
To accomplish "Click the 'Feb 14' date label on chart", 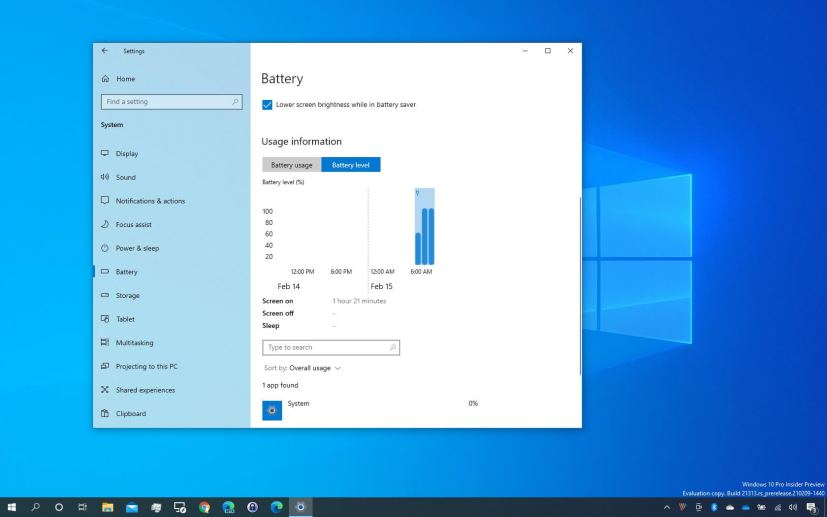I will click(x=289, y=286).
